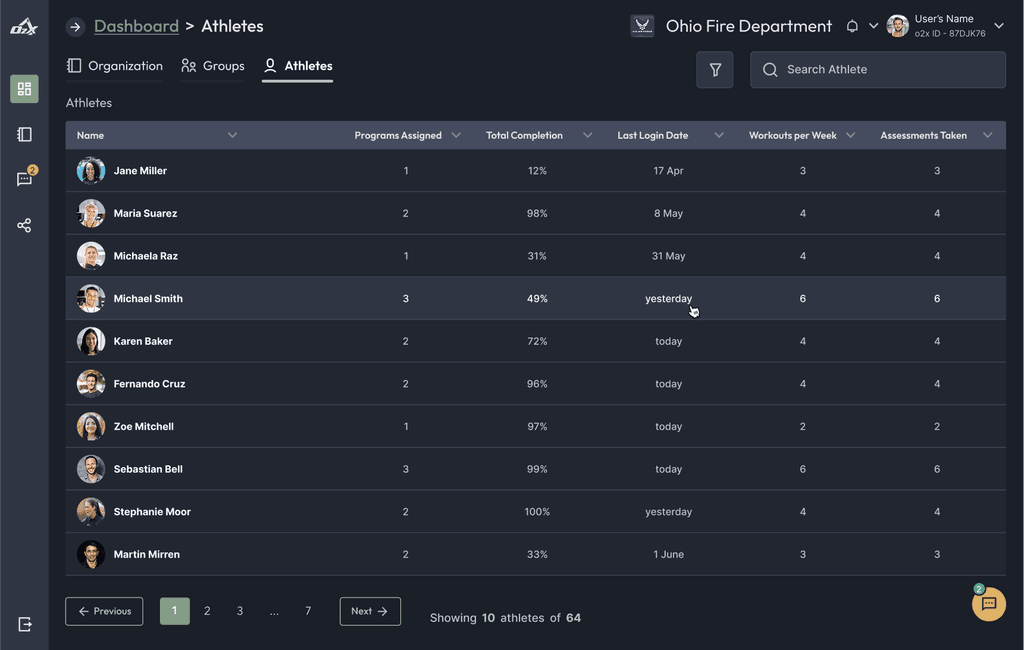1024x650 pixels.
Task: Open Jane Miller's name
Action: pyautogui.click(x=140, y=171)
